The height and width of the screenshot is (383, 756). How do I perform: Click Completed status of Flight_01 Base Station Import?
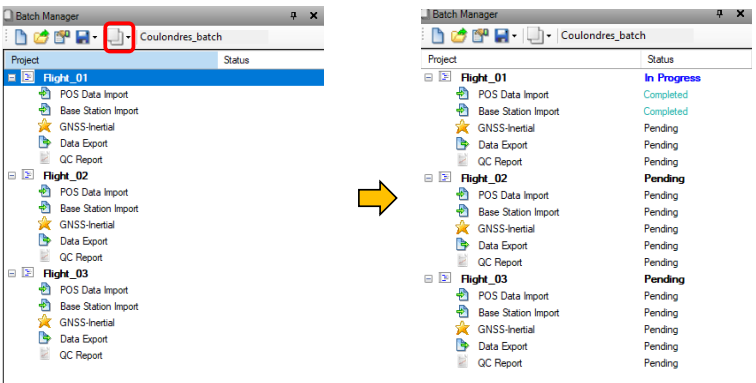pyautogui.click(x=665, y=111)
